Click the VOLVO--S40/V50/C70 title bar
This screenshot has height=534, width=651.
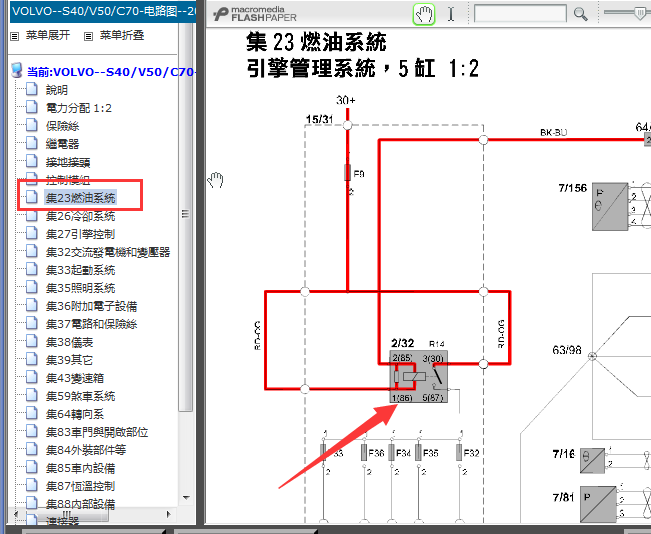(103, 11)
